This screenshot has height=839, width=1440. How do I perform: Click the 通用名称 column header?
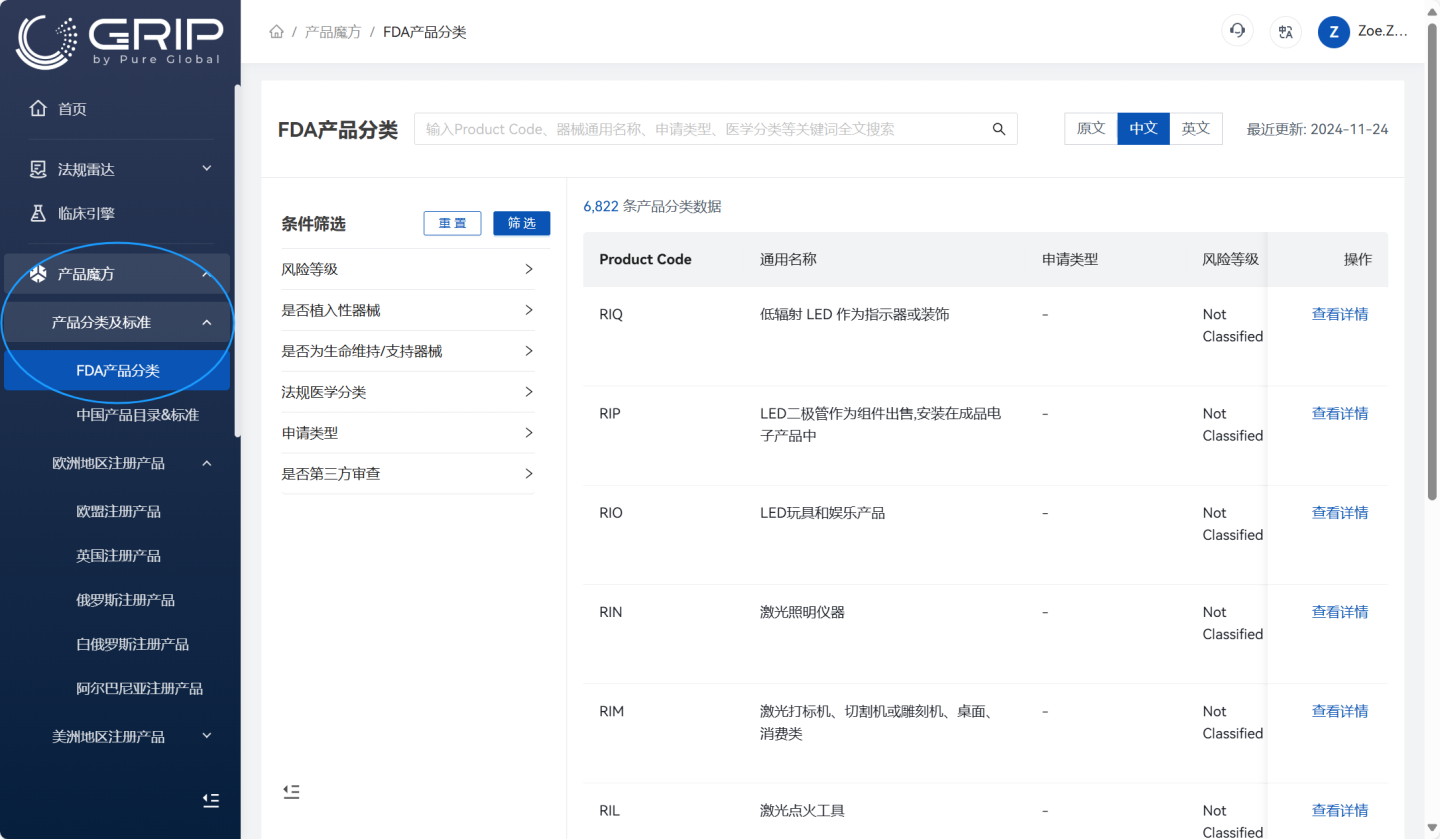788,259
